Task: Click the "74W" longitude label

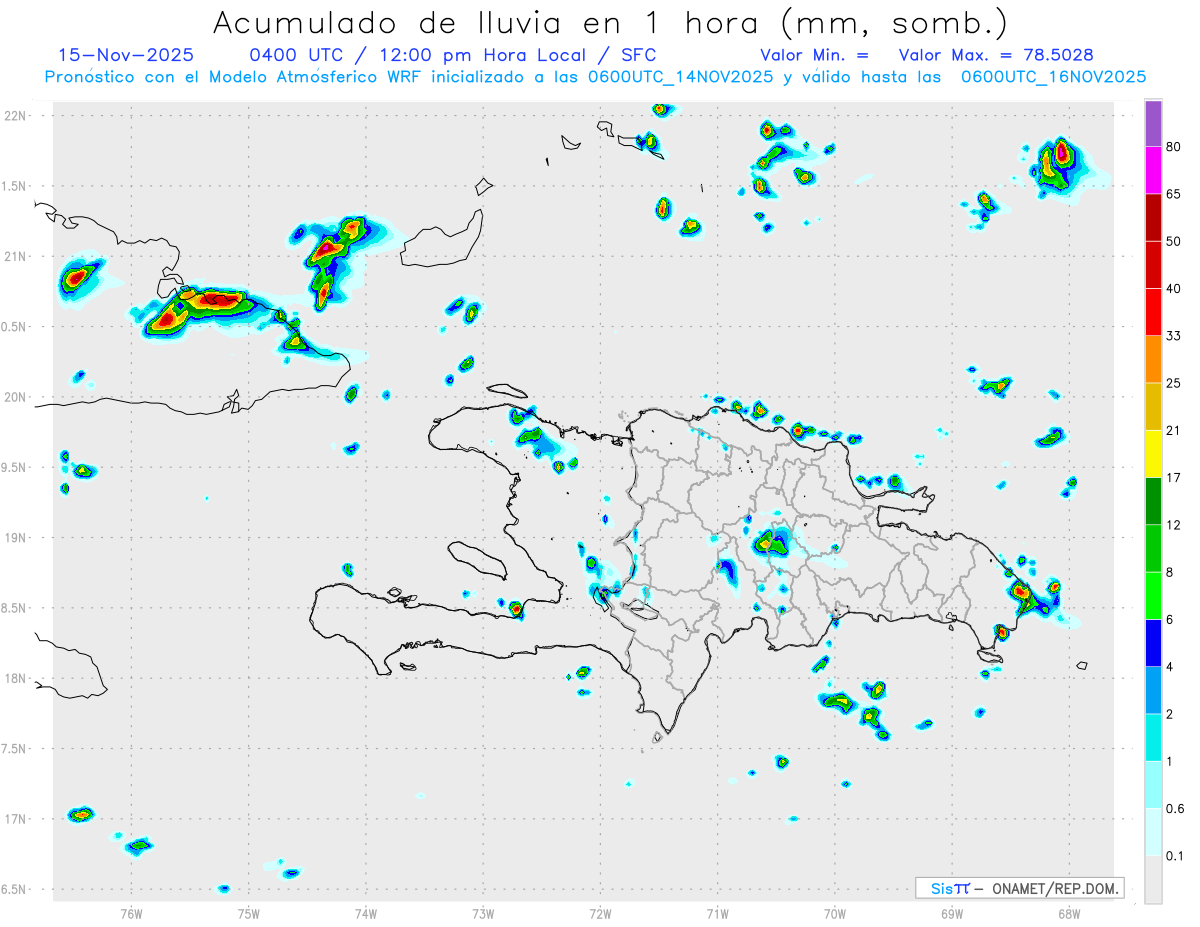Action: 366,912
